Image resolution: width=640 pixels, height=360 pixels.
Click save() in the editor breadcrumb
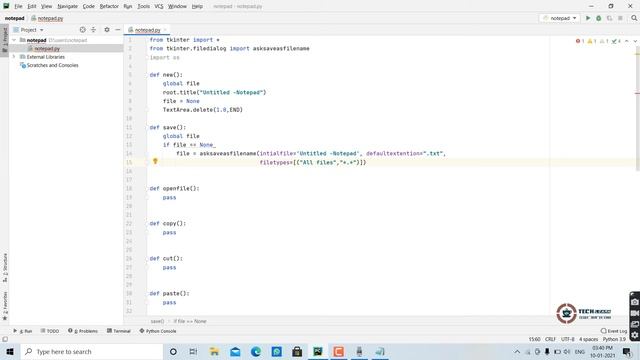tap(157, 321)
